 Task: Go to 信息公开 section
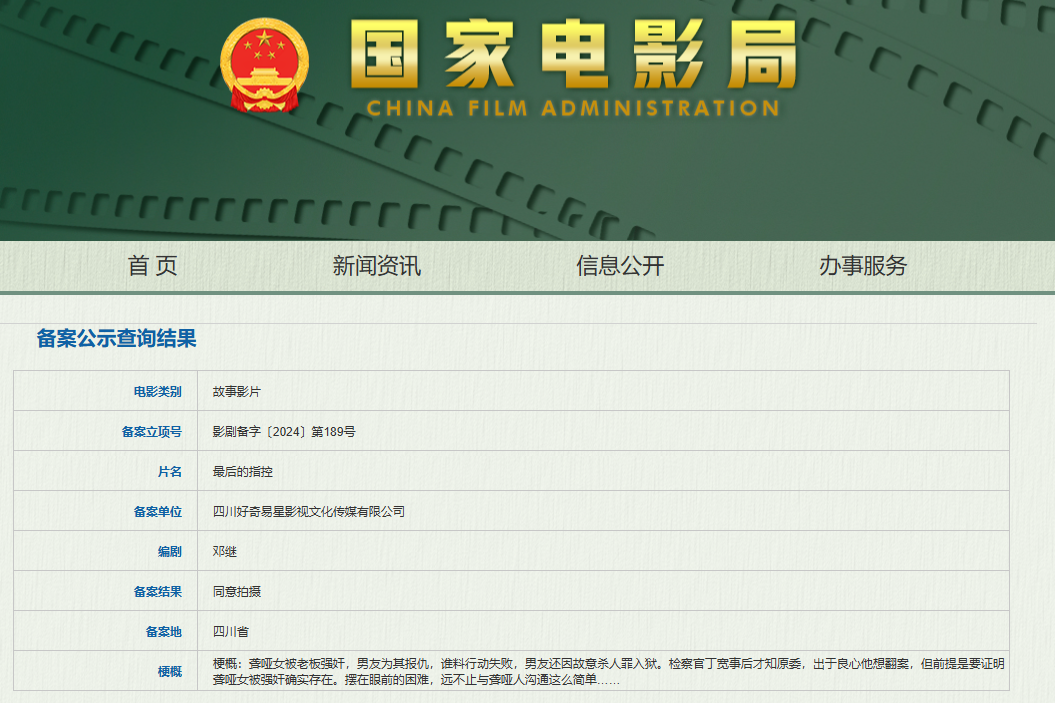tap(620, 266)
